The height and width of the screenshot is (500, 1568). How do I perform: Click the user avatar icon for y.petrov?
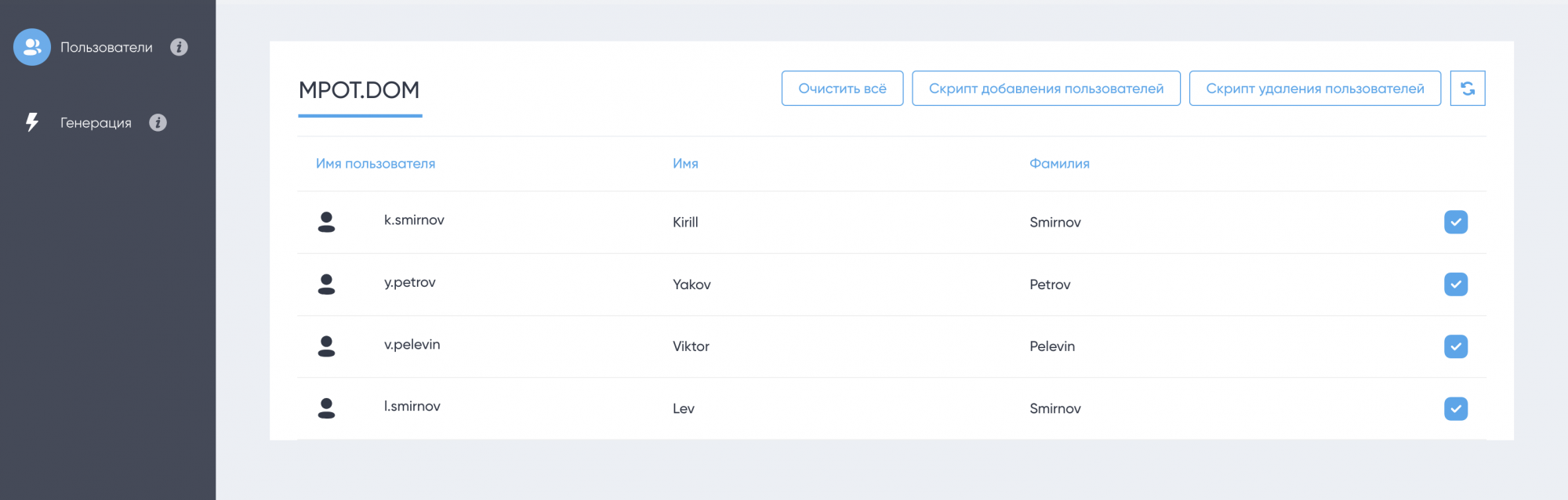click(x=326, y=284)
